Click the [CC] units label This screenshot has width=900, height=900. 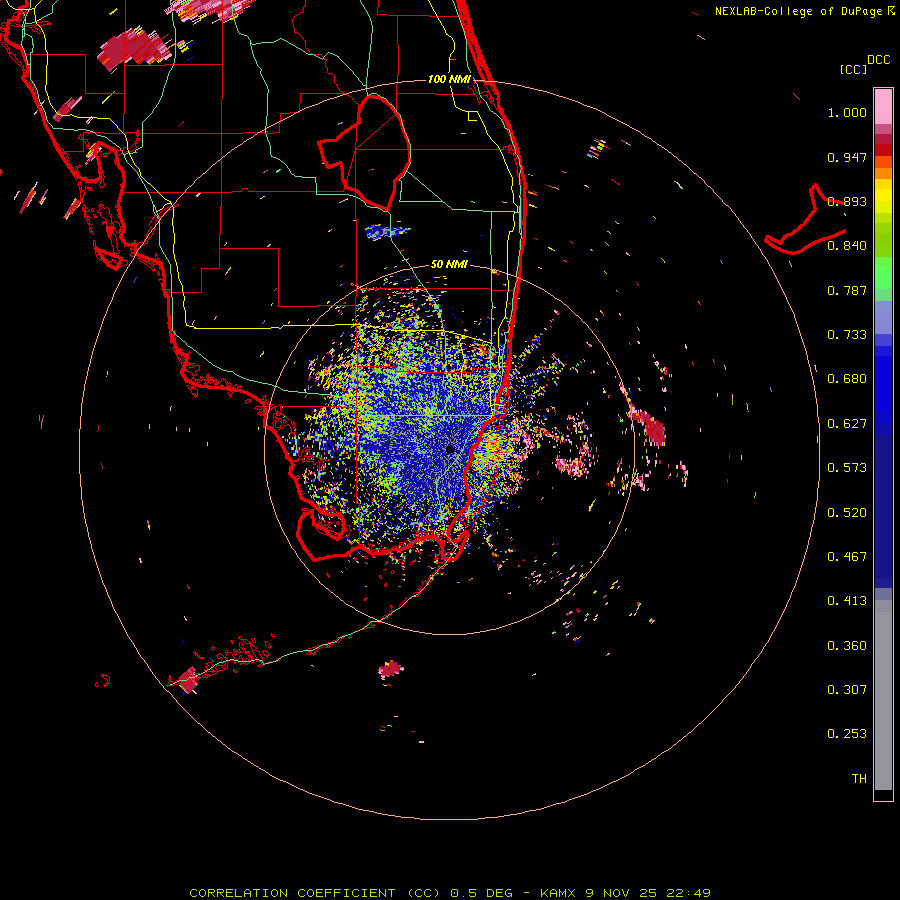point(853,69)
